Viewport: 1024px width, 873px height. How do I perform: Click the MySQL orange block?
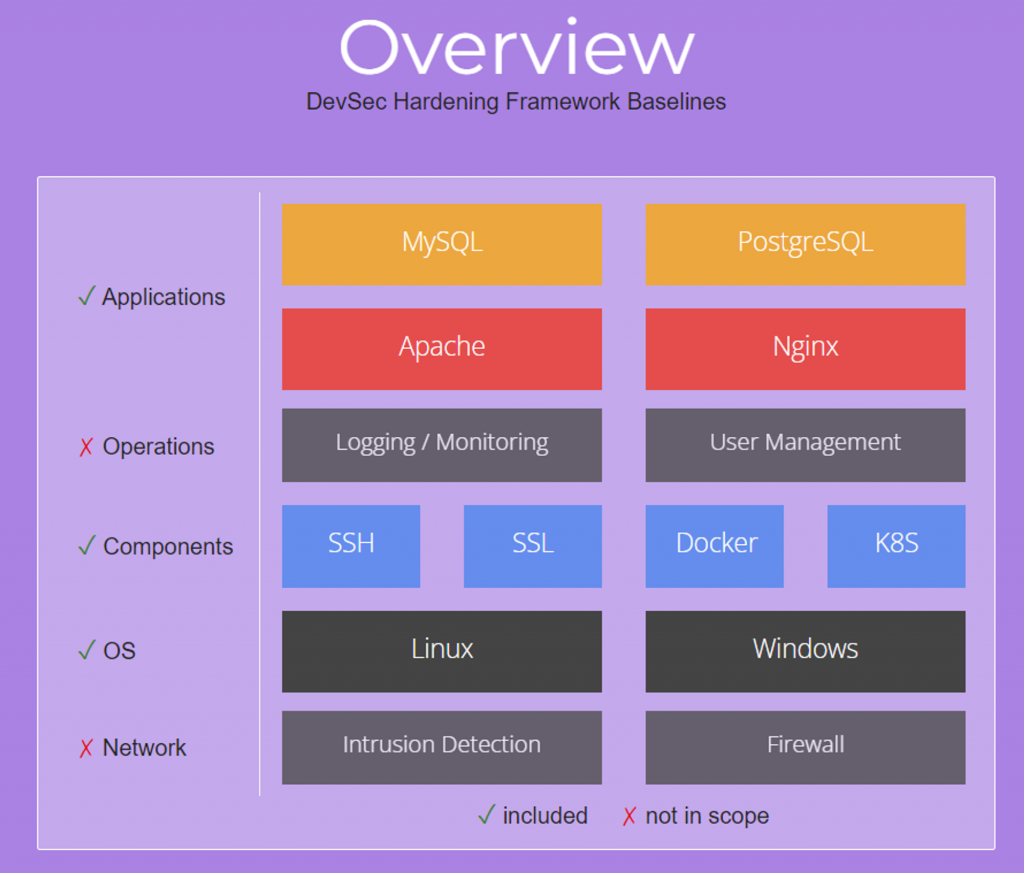pos(441,244)
